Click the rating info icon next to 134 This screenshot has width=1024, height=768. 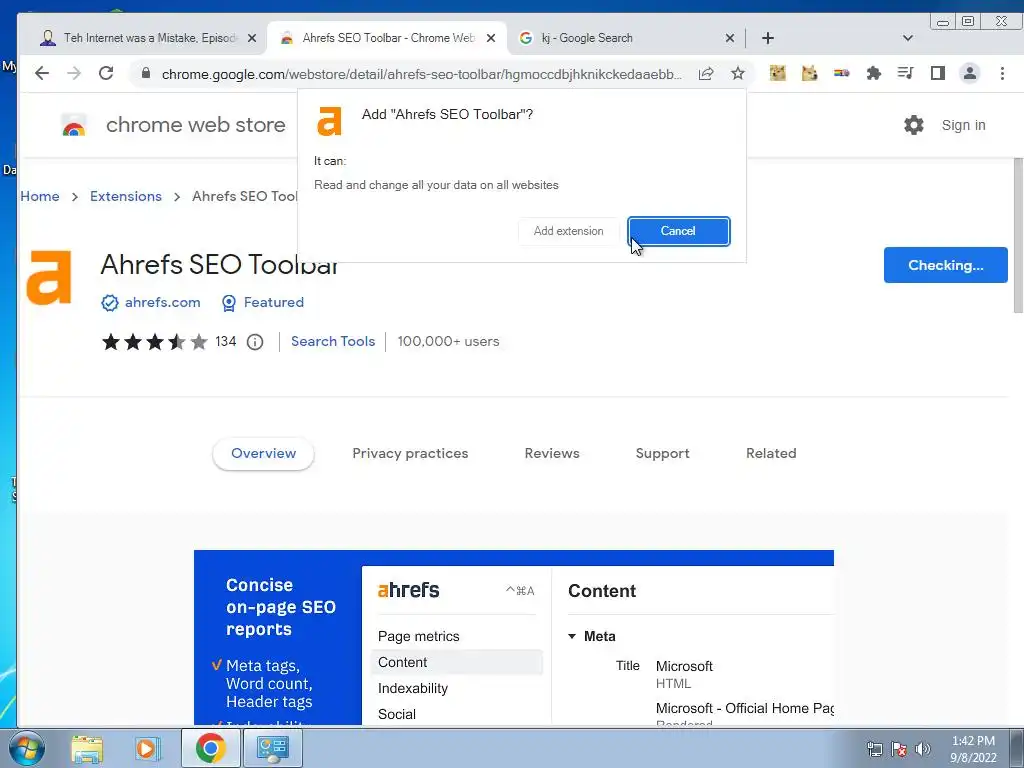coord(255,342)
